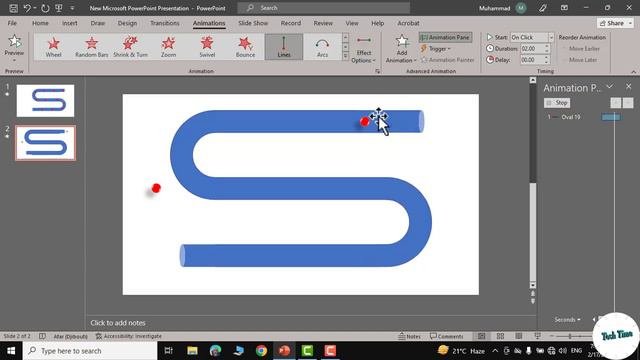Click the Delay input field
The width and height of the screenshot is (640, 360).
(532, 60)
